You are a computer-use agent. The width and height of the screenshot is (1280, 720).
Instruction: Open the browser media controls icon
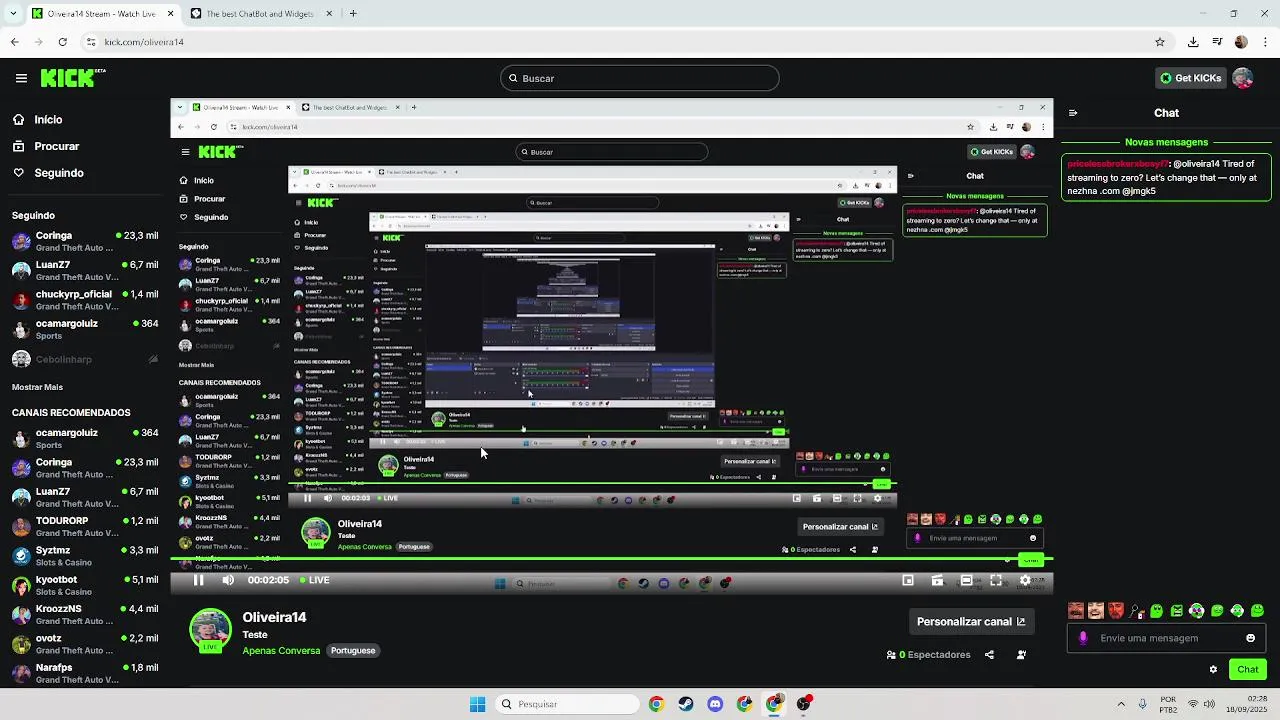[x=1217, y=42]
